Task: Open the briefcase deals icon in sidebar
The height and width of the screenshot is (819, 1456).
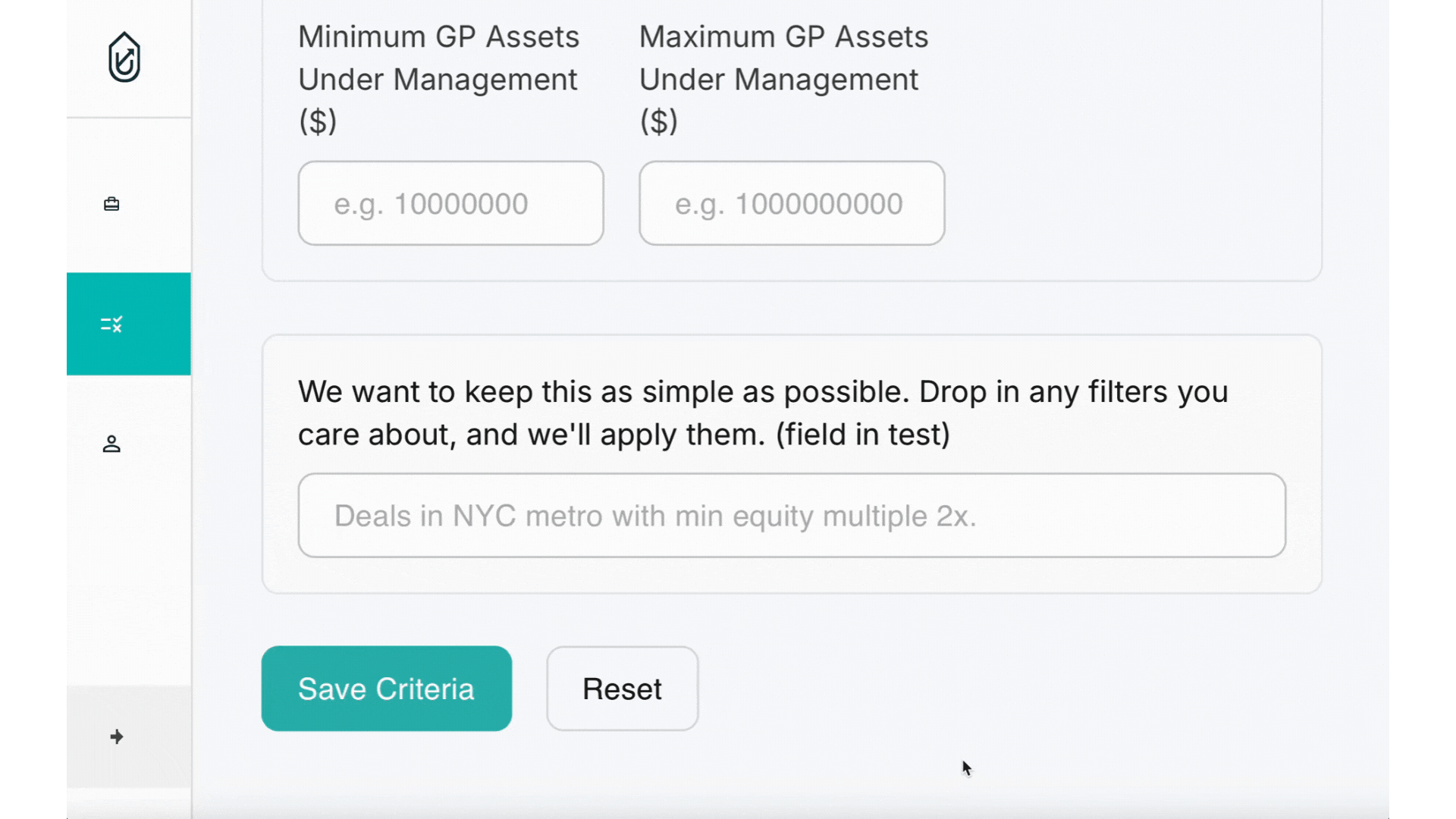Action: coord(111,203)
